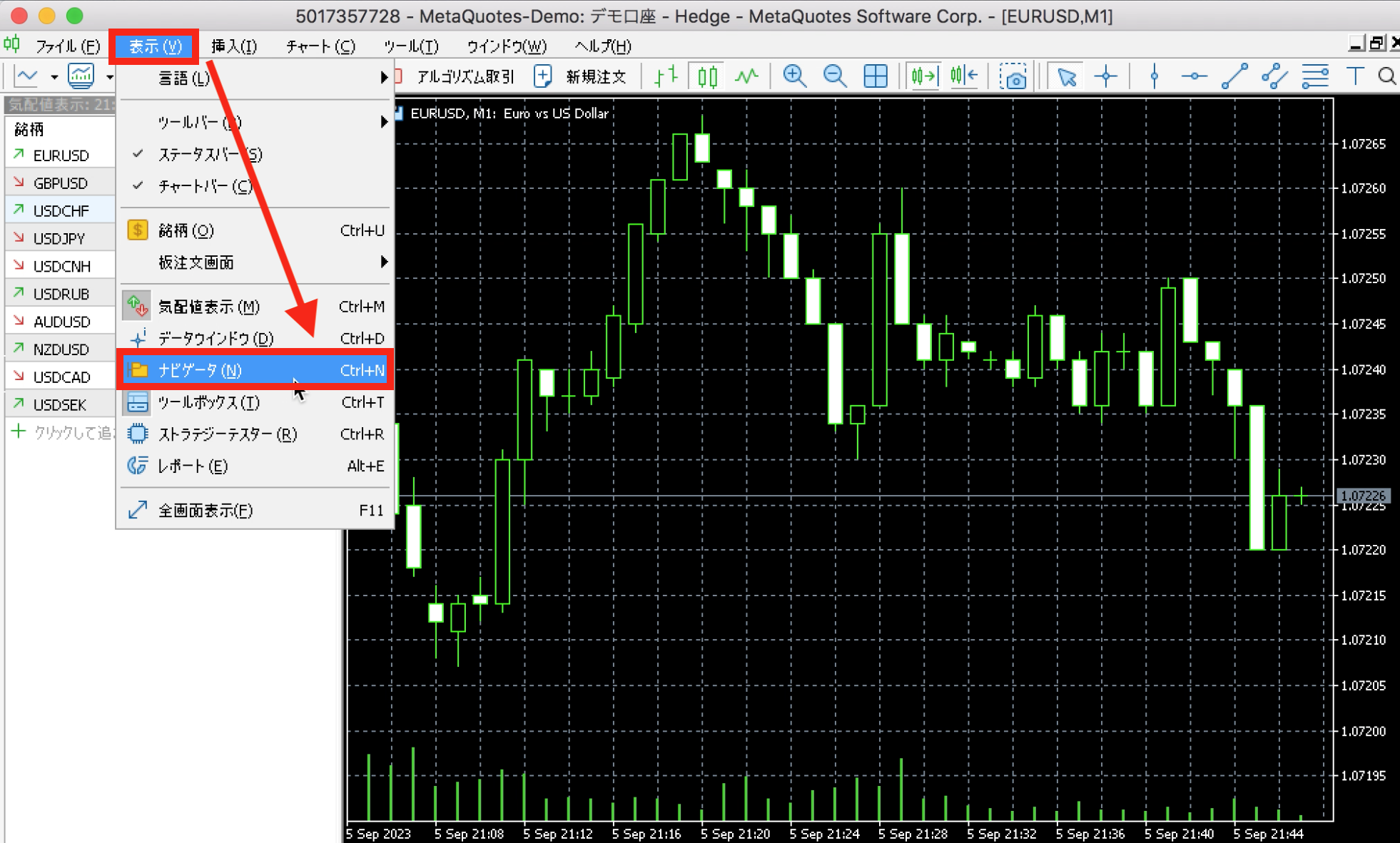This screenshot has width=1400, height=843.
Task: Open ツール tools menu
Action: tap(410, 46)
